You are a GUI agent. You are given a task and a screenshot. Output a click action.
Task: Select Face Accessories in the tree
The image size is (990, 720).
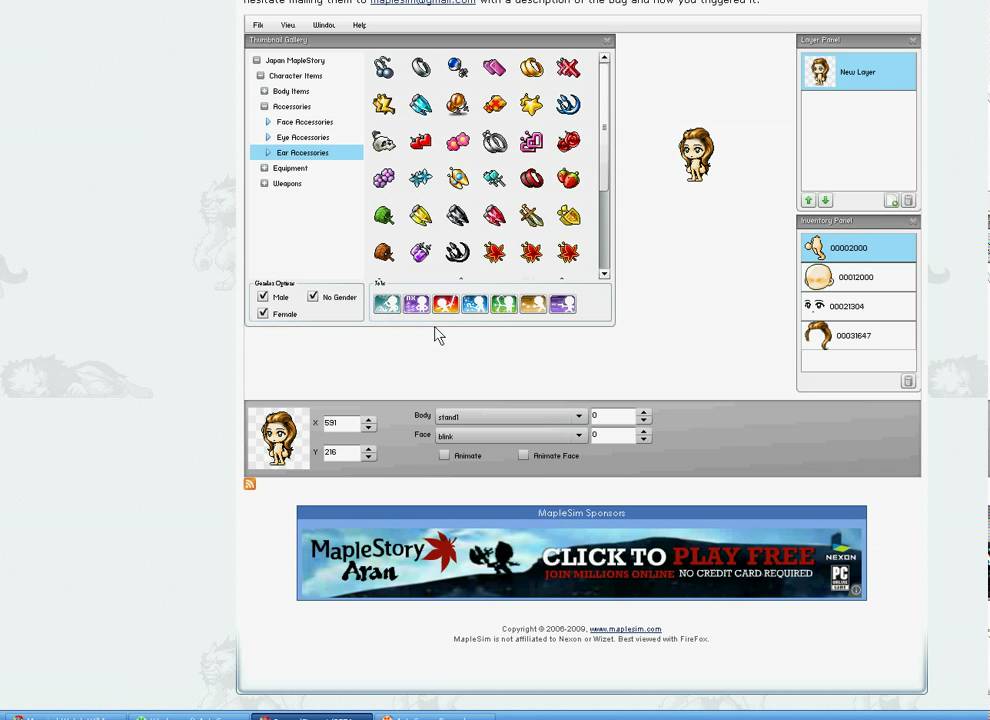click(x=304, y=122)
